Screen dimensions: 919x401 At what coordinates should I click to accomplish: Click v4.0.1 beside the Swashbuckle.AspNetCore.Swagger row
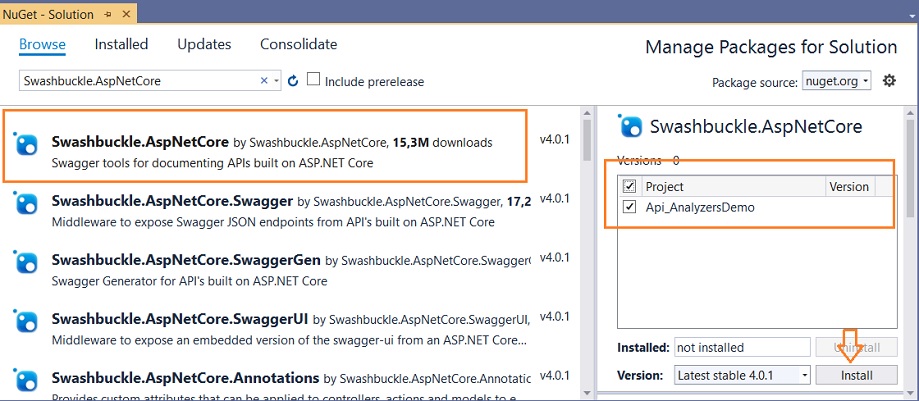(x=554, y=198)
